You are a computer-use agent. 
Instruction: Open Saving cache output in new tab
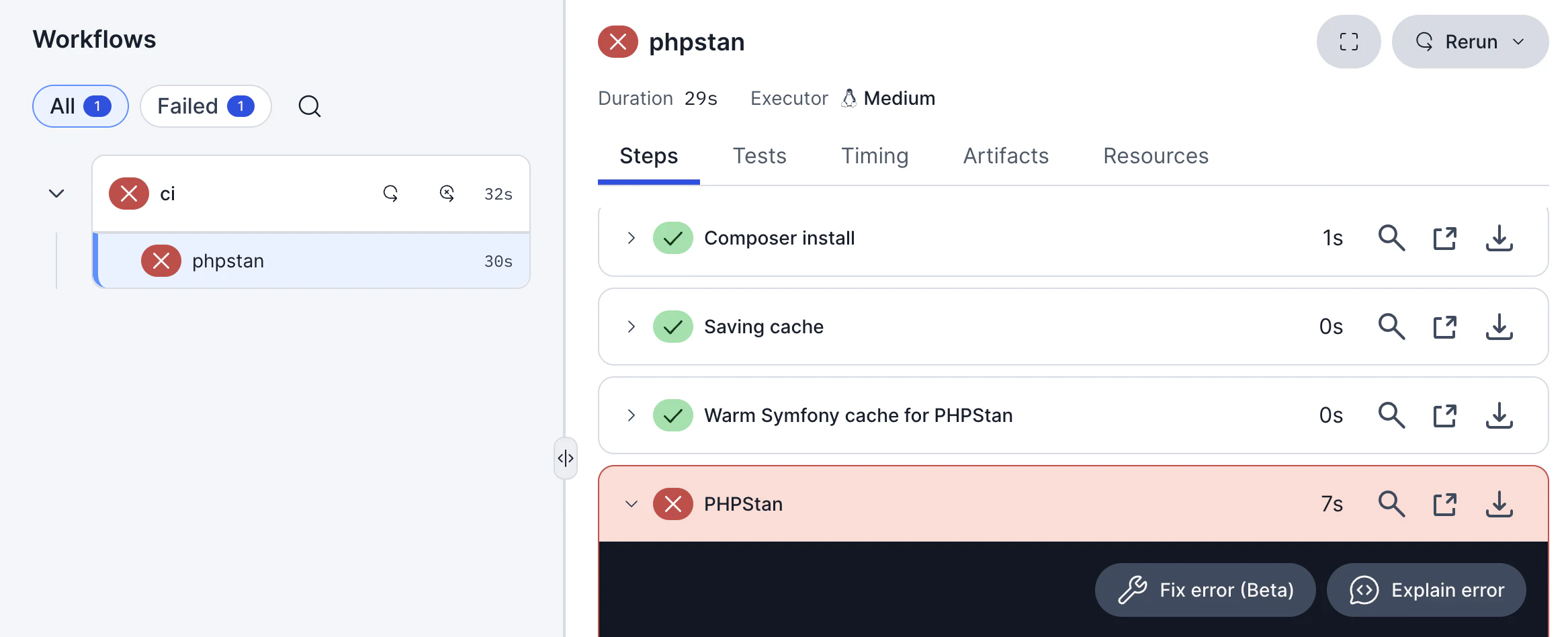click(1444, 327)
